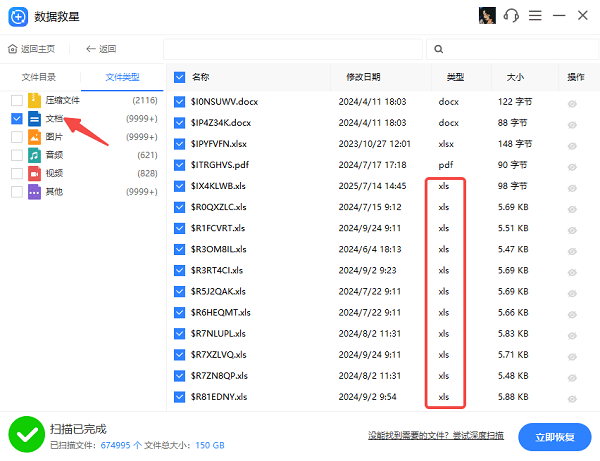The image size is (600, 461).
Task: Click the magnifier search icon
Action: (438, 49)
